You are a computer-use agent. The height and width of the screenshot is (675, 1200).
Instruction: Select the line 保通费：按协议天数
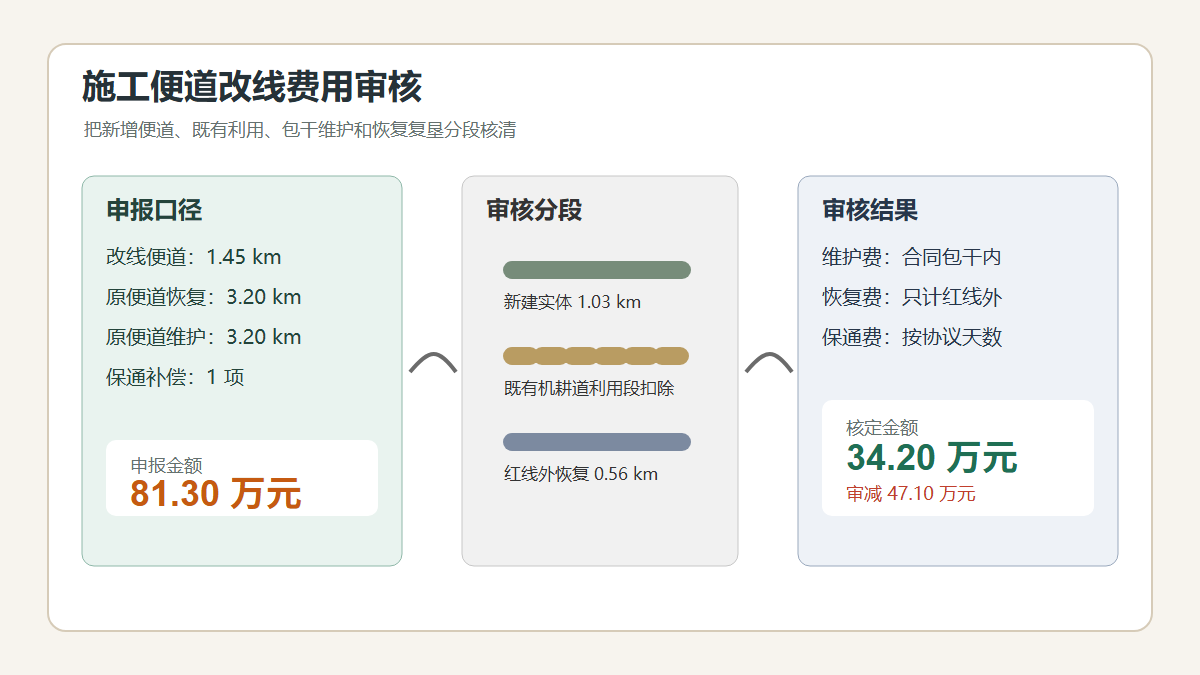pos(912,337)
